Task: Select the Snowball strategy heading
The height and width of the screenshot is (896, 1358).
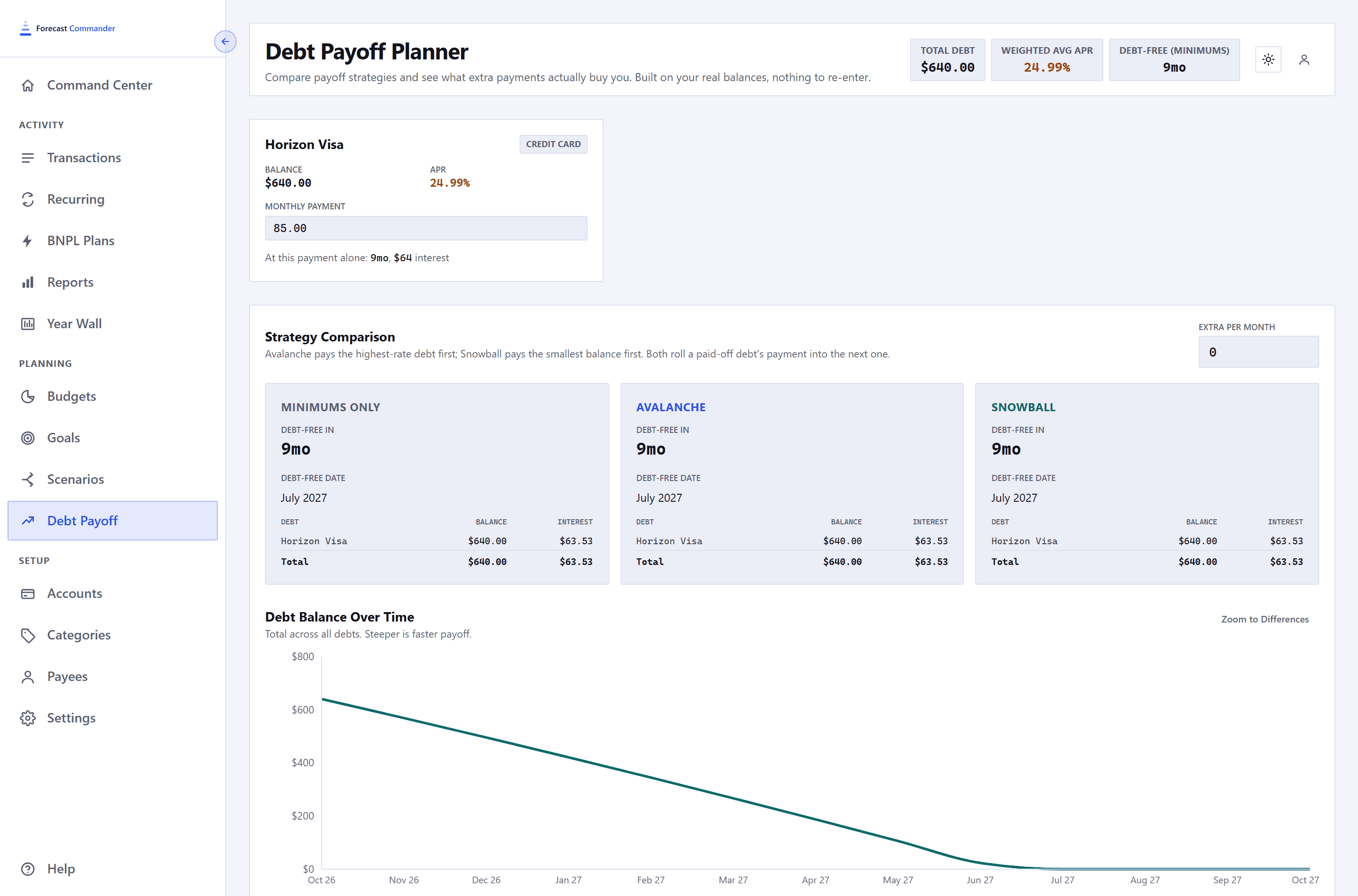Action: point(1023,407)
